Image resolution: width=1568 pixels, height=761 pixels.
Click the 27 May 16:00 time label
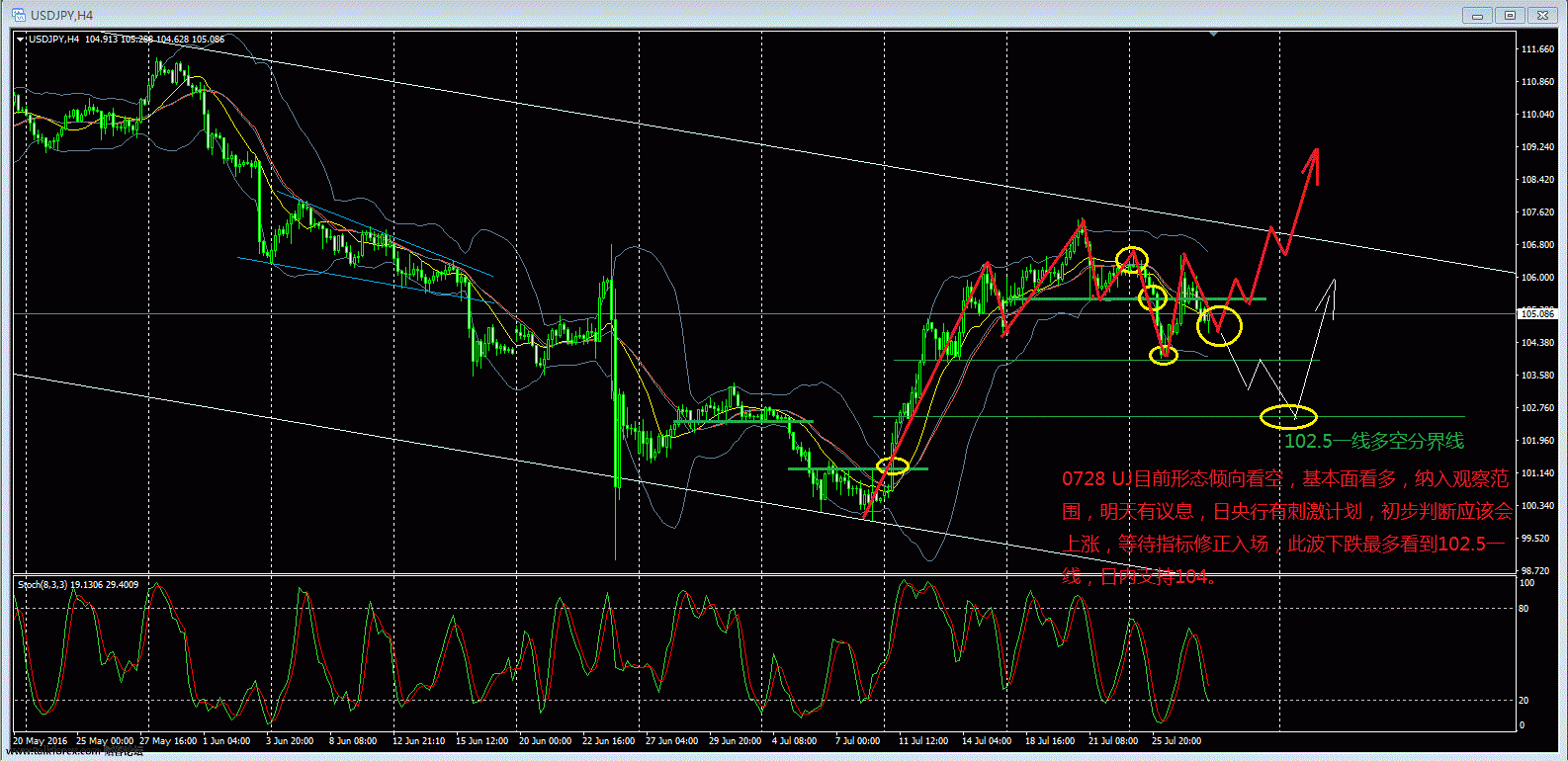pos(168,740)
